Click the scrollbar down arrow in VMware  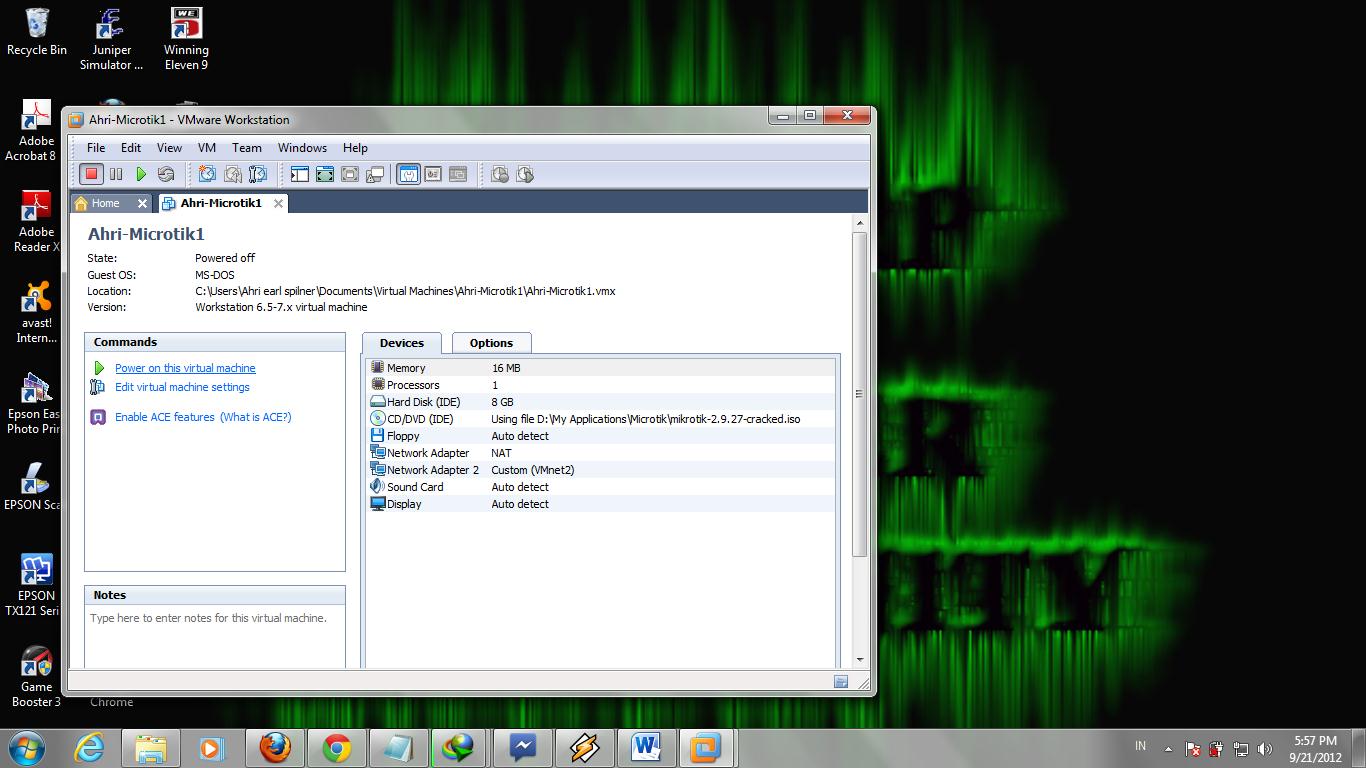tap(859, 660)
